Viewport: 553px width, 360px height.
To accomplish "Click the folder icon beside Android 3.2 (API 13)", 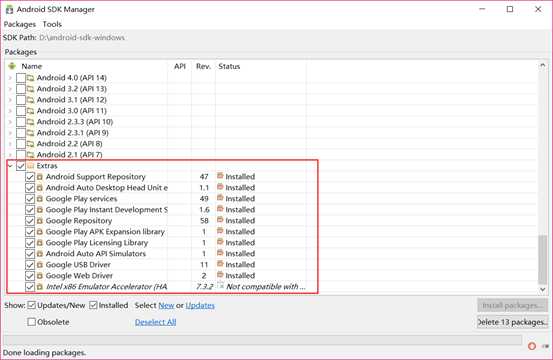I will (31, 89).
